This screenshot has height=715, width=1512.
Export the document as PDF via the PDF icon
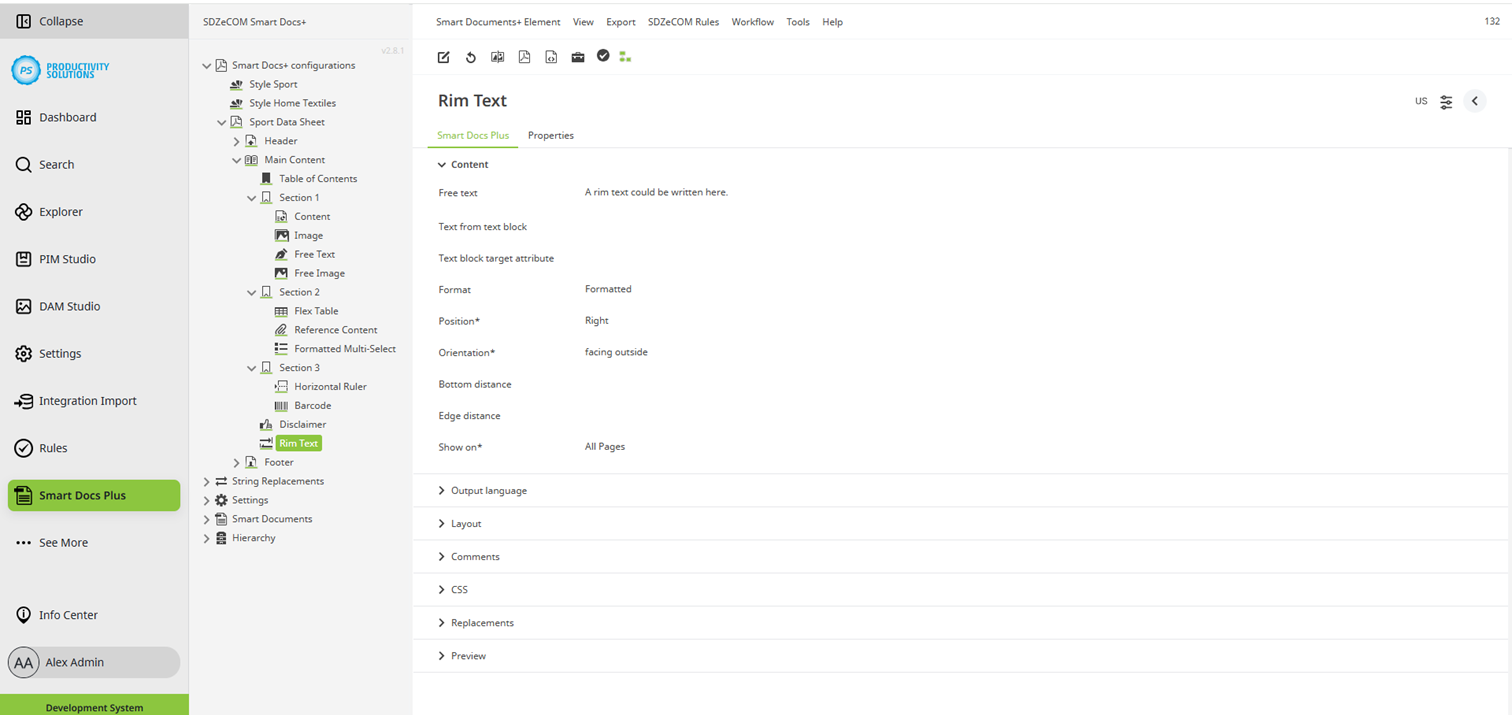click(x=524, y=57)
